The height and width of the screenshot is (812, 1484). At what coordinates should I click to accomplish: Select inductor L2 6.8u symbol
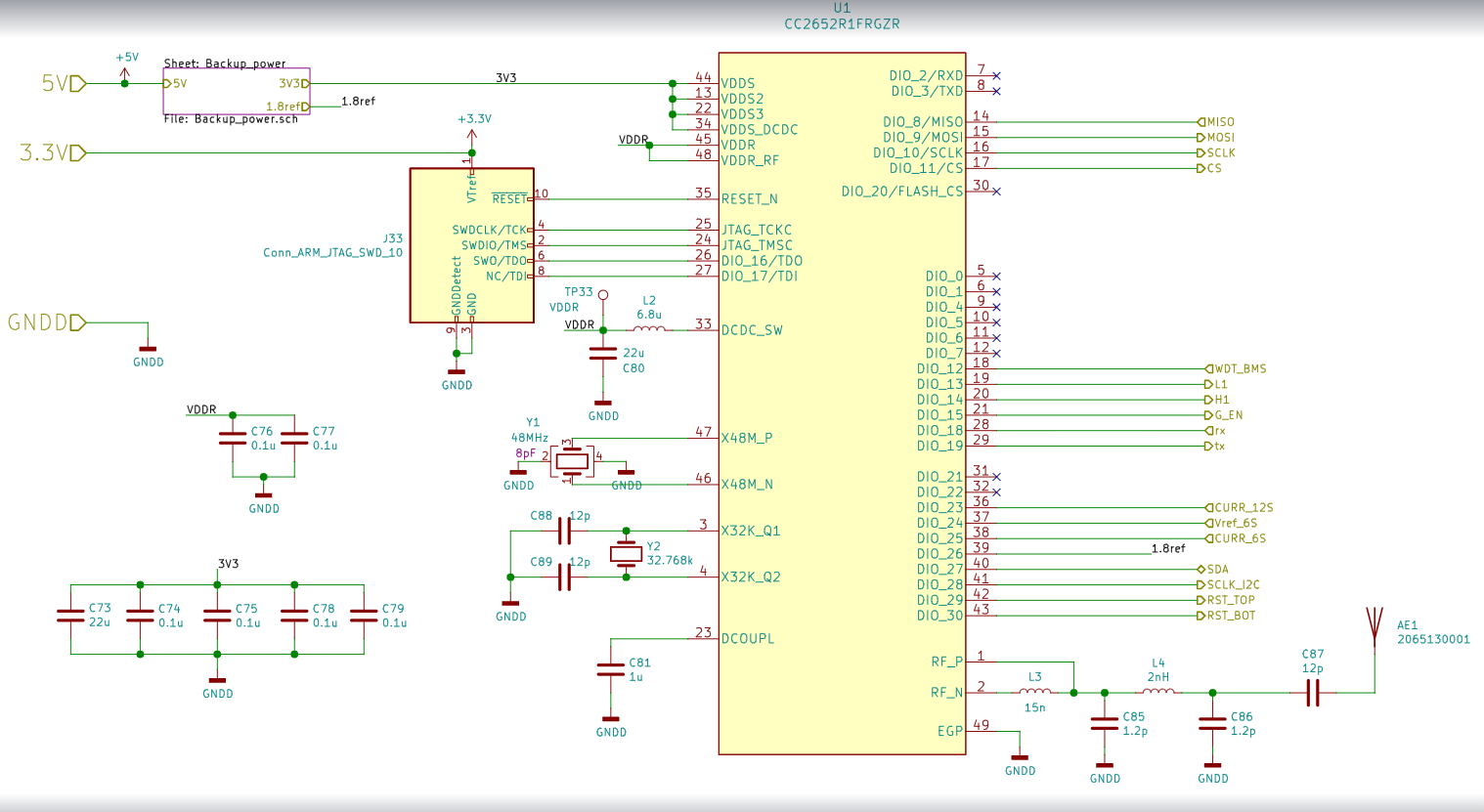(x=649, y=329)
